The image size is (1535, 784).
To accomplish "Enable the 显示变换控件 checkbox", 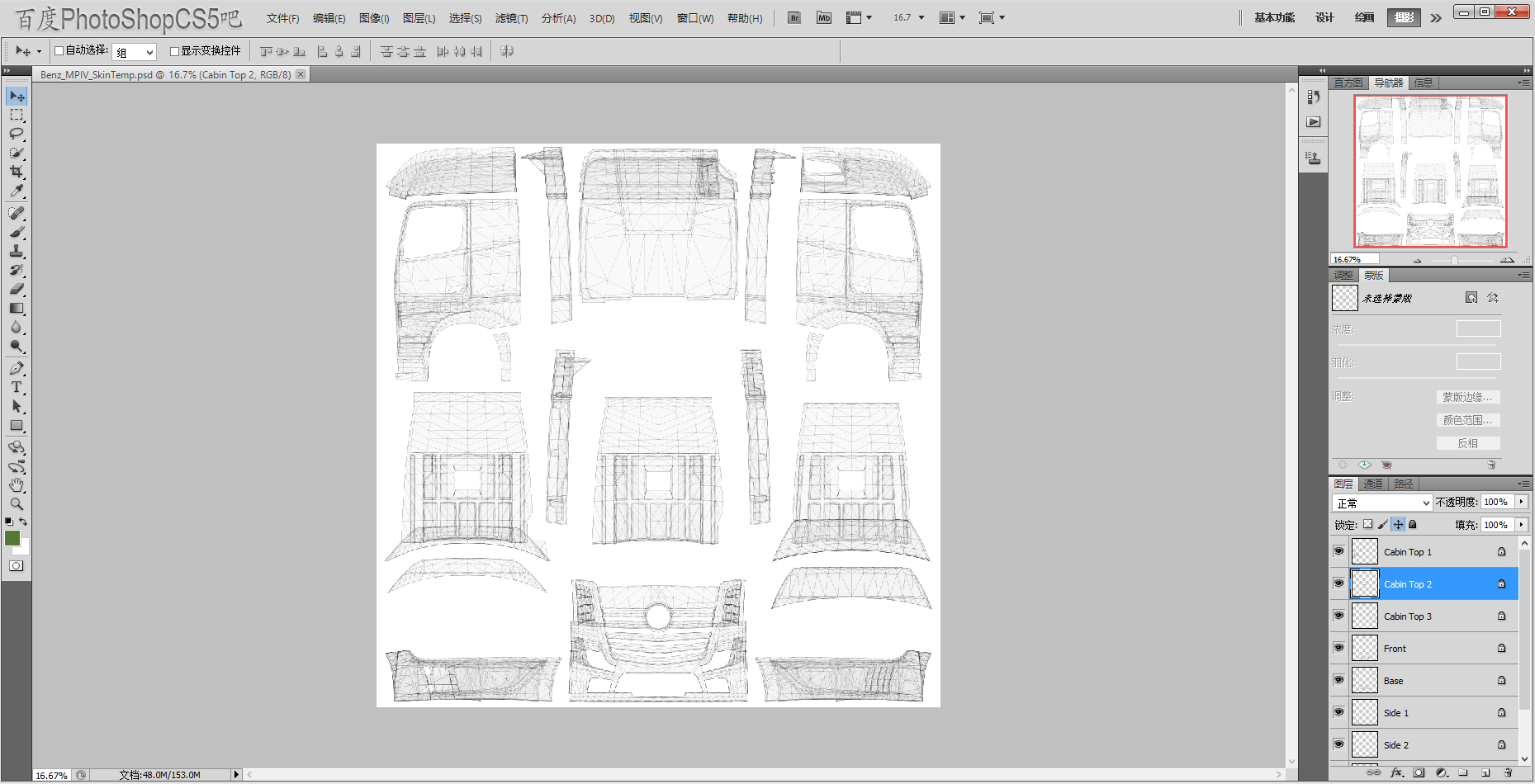I will point(174,51).
